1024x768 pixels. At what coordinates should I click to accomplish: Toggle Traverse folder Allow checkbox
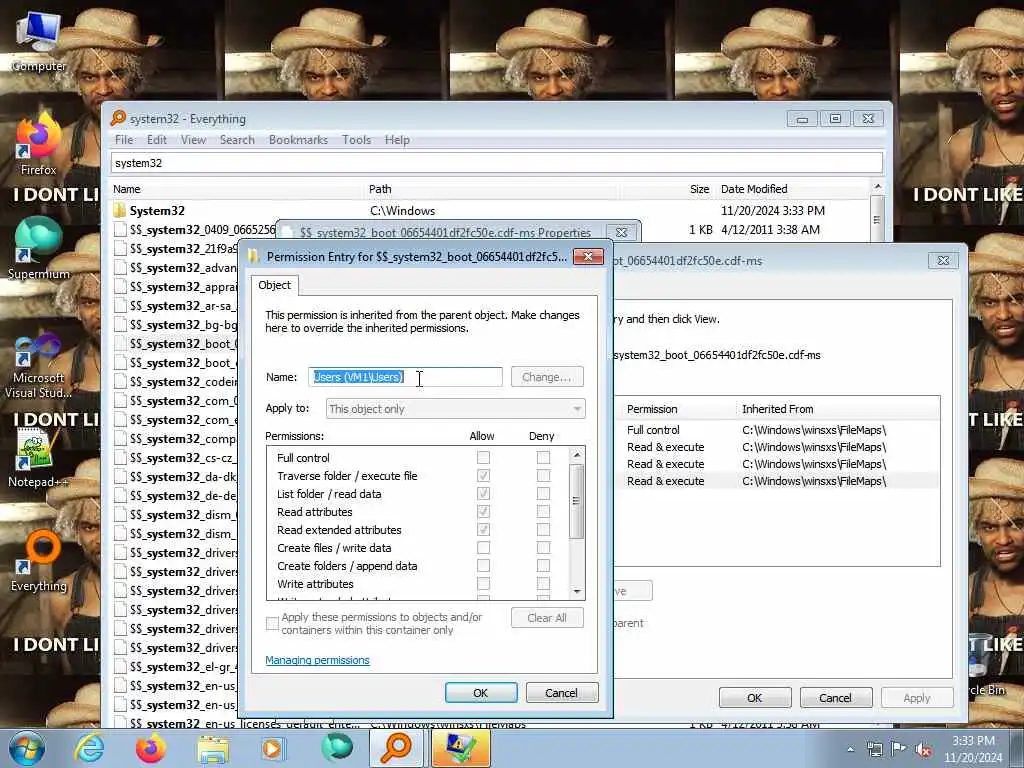pyautogui.click(x=483, y=475)
